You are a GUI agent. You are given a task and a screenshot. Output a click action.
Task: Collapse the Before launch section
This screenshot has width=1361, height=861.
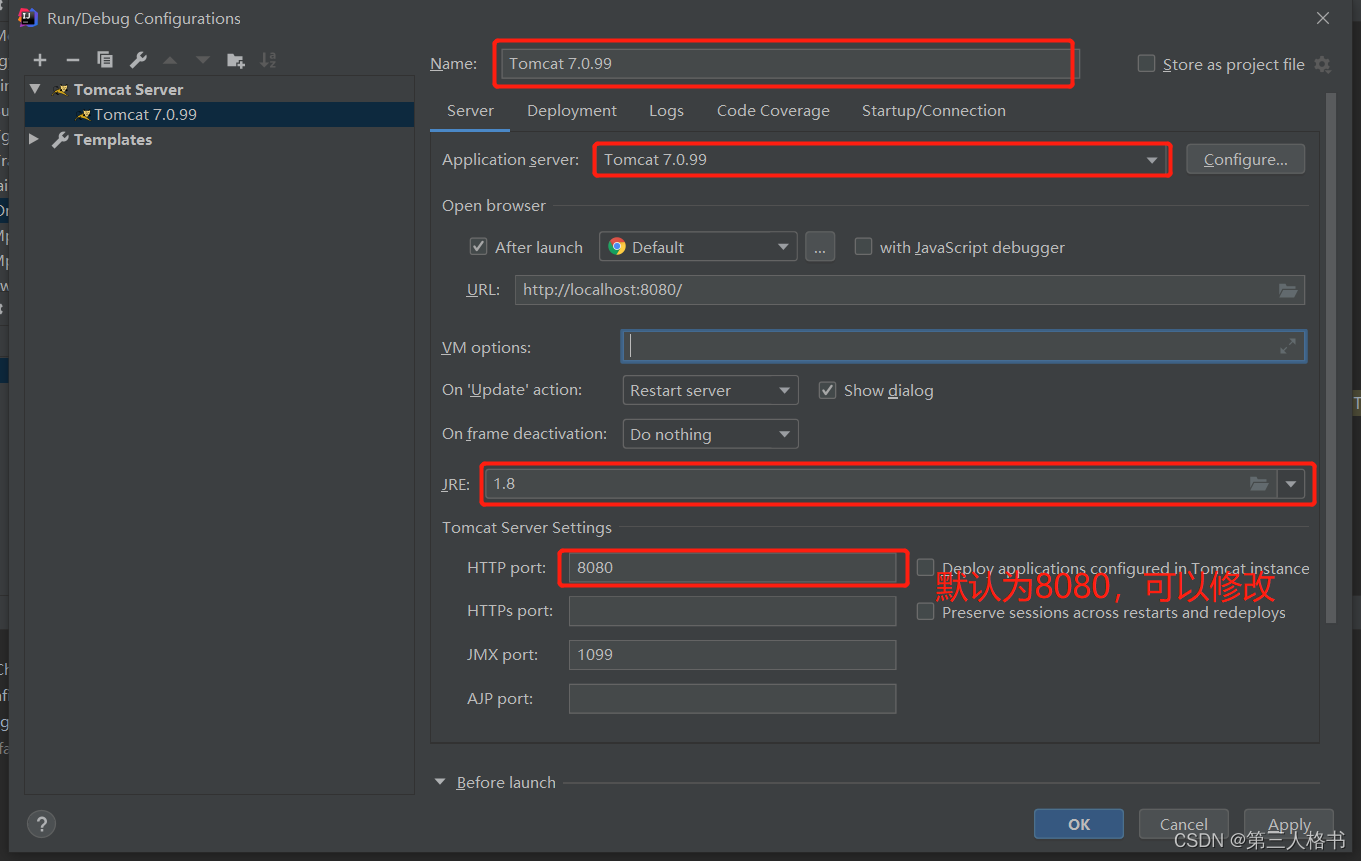click(440, 782)
